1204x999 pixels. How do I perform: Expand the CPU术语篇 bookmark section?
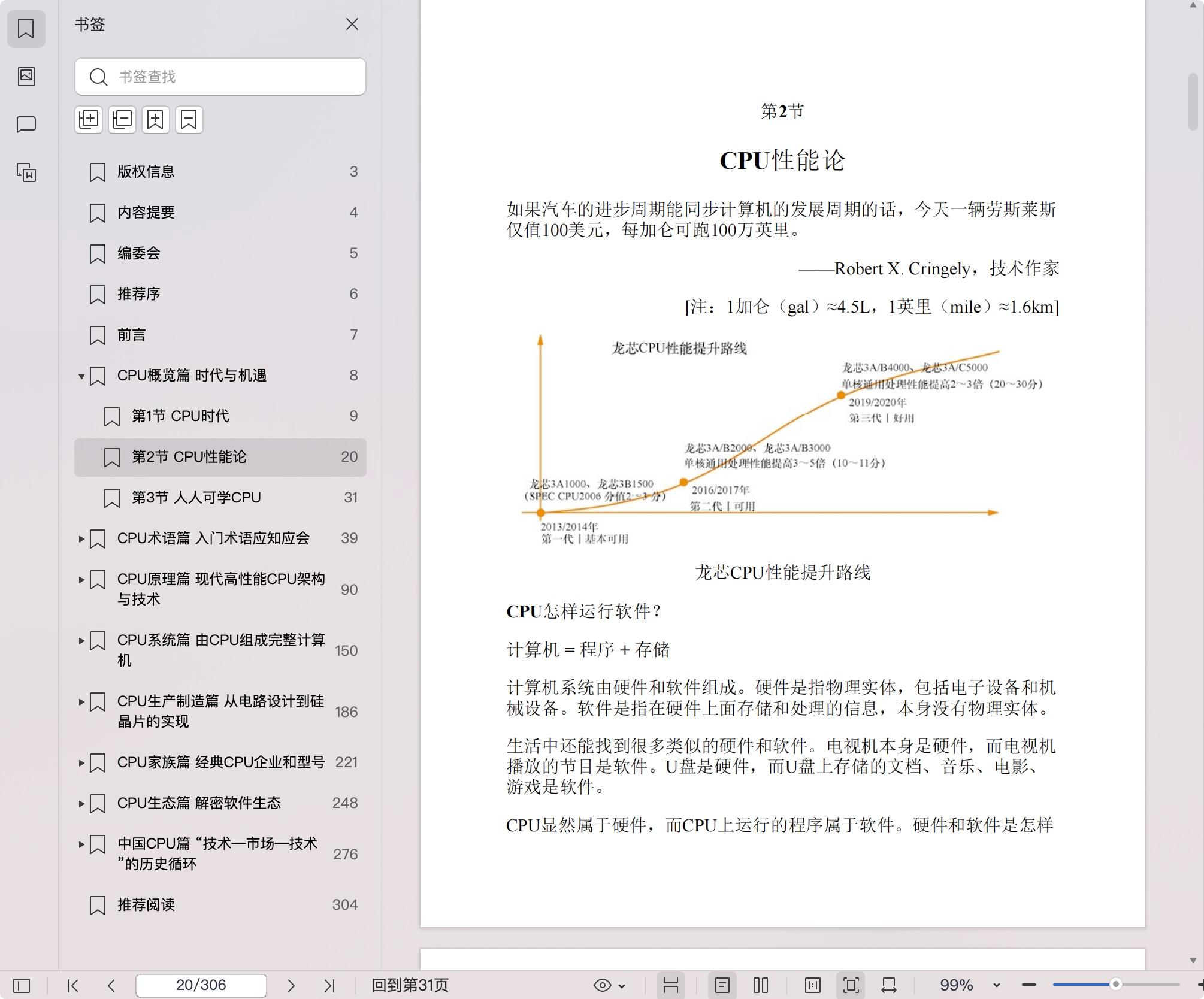81,538
